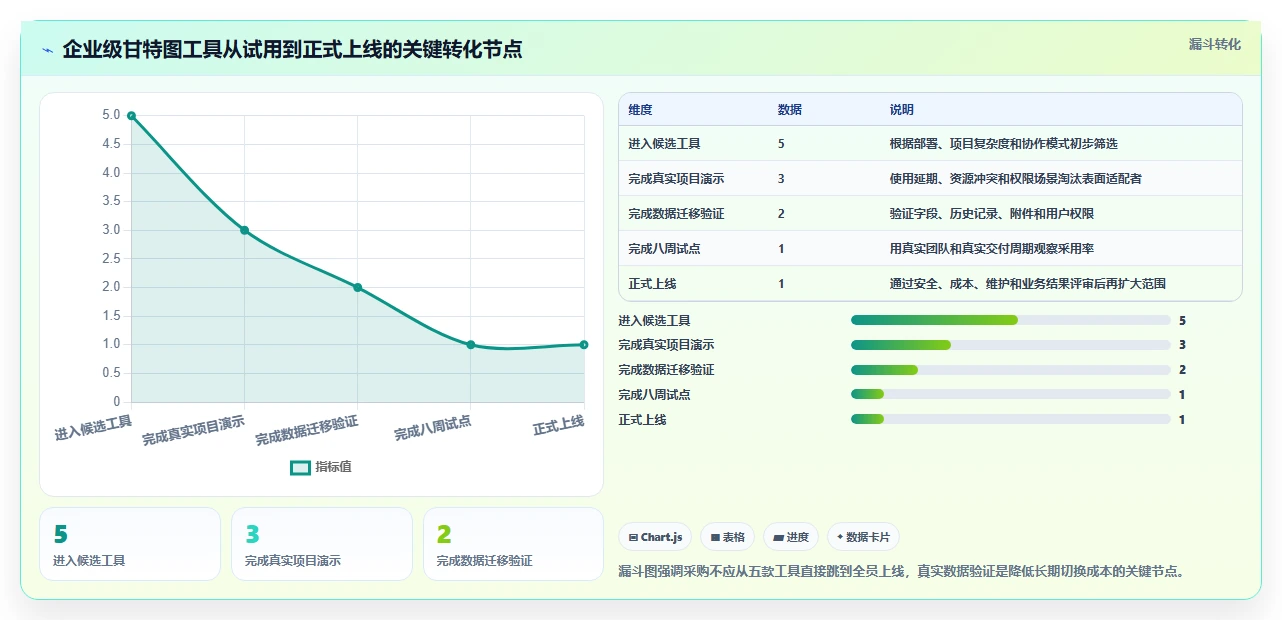Click the 完成真实项目演示 summary card

point(322,544)
